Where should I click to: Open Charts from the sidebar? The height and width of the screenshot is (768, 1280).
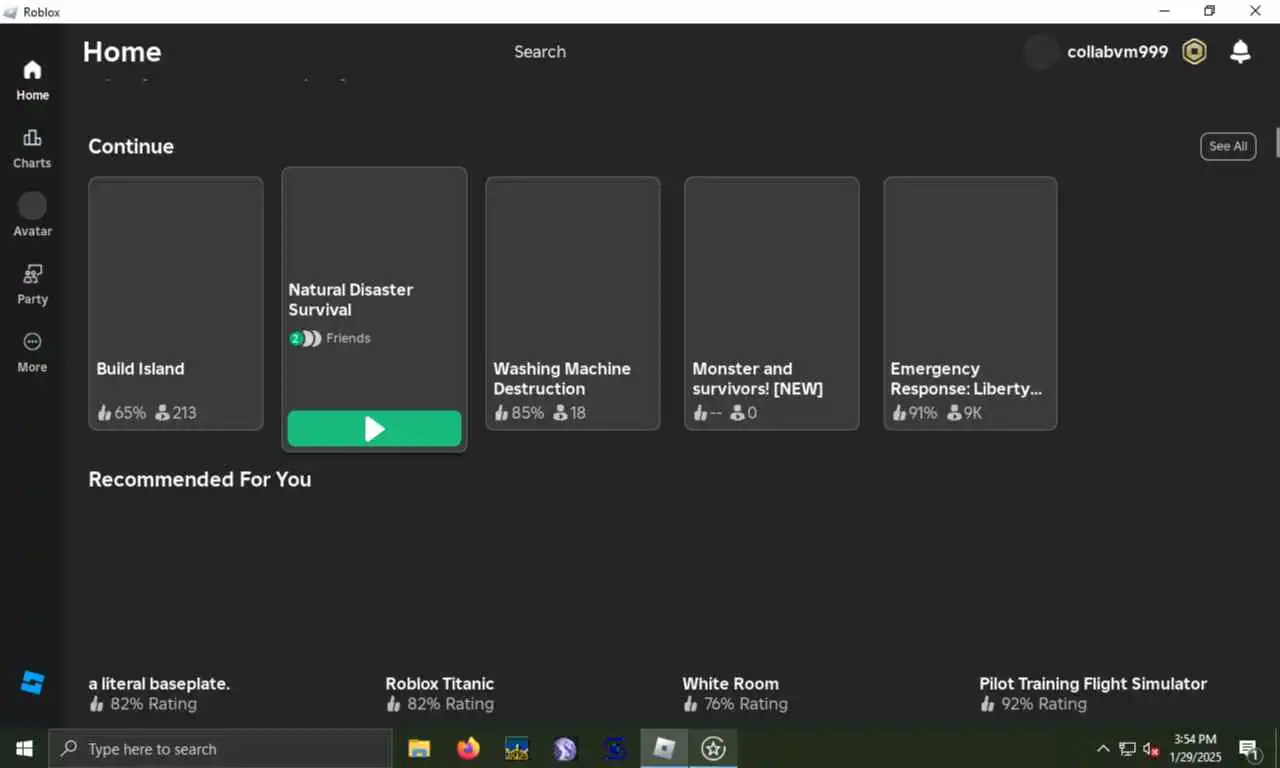pyautogui.click(x=32, y=149)
